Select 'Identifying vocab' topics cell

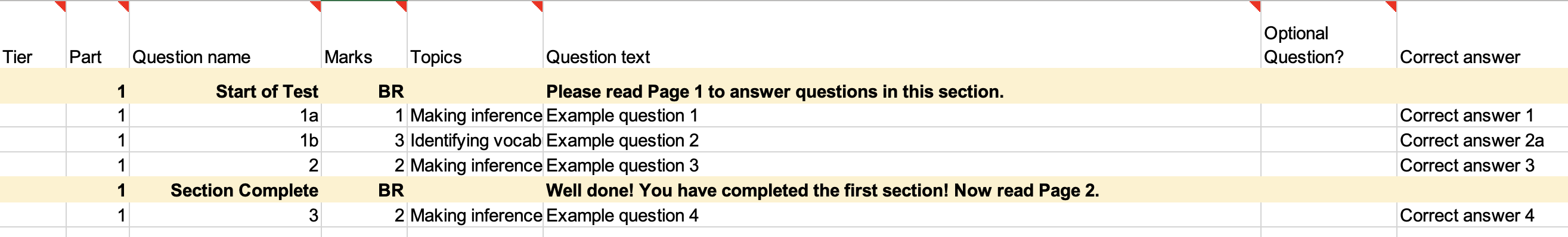pyautogui.click(x=475, y=141)
